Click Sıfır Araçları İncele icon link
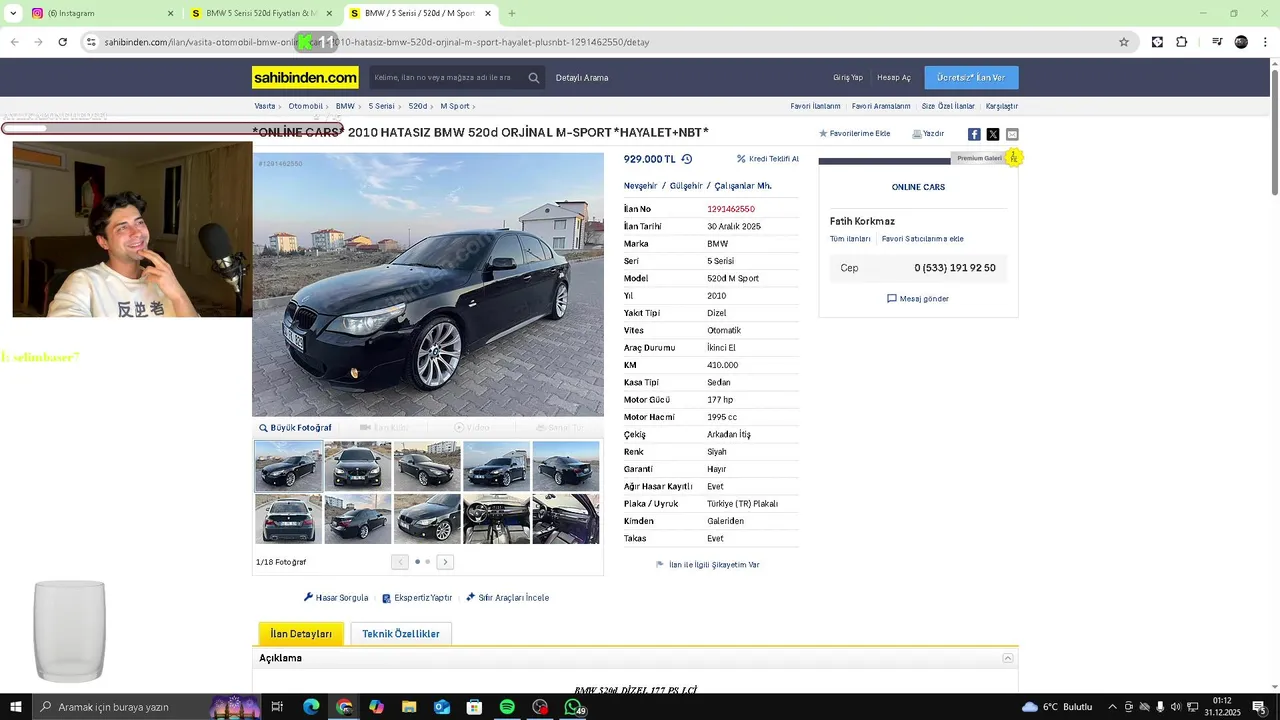This screenshot has height=720, width=1280. click(507, 598)
